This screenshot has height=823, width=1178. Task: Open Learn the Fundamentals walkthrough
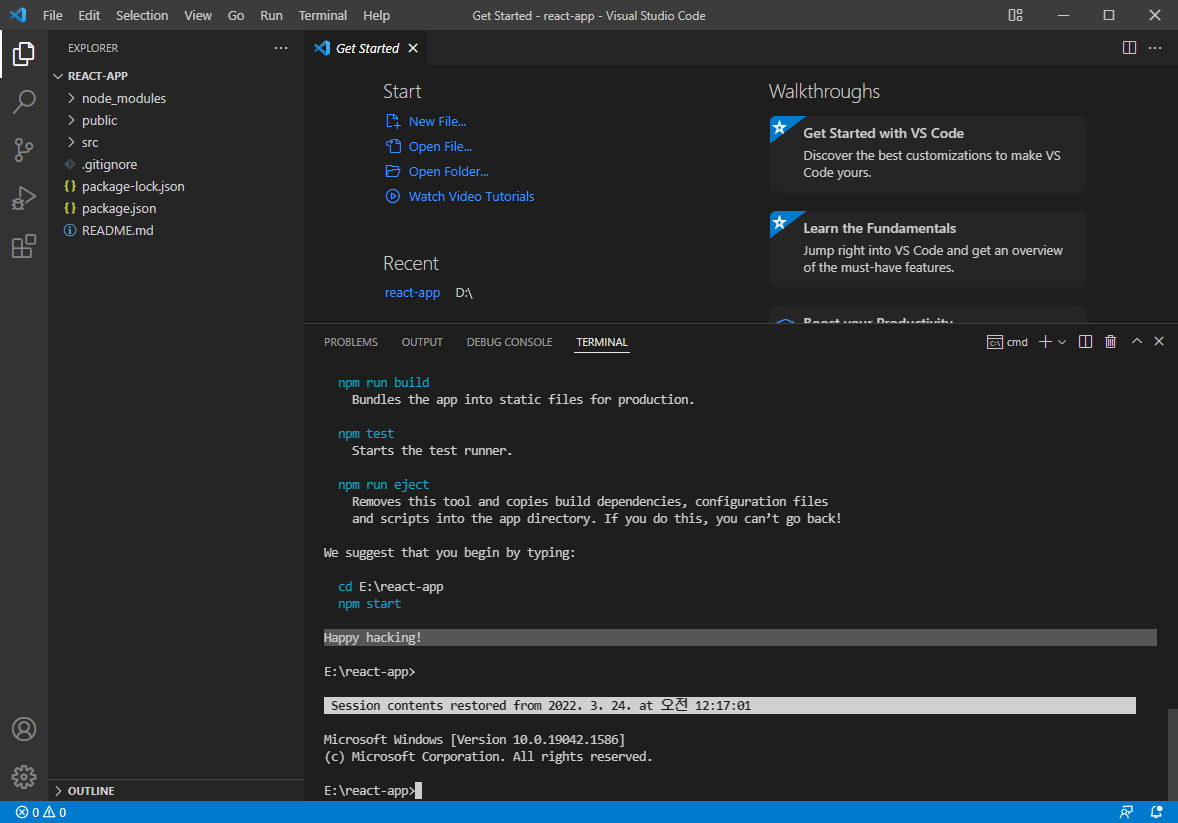click(x=928, y=249)
